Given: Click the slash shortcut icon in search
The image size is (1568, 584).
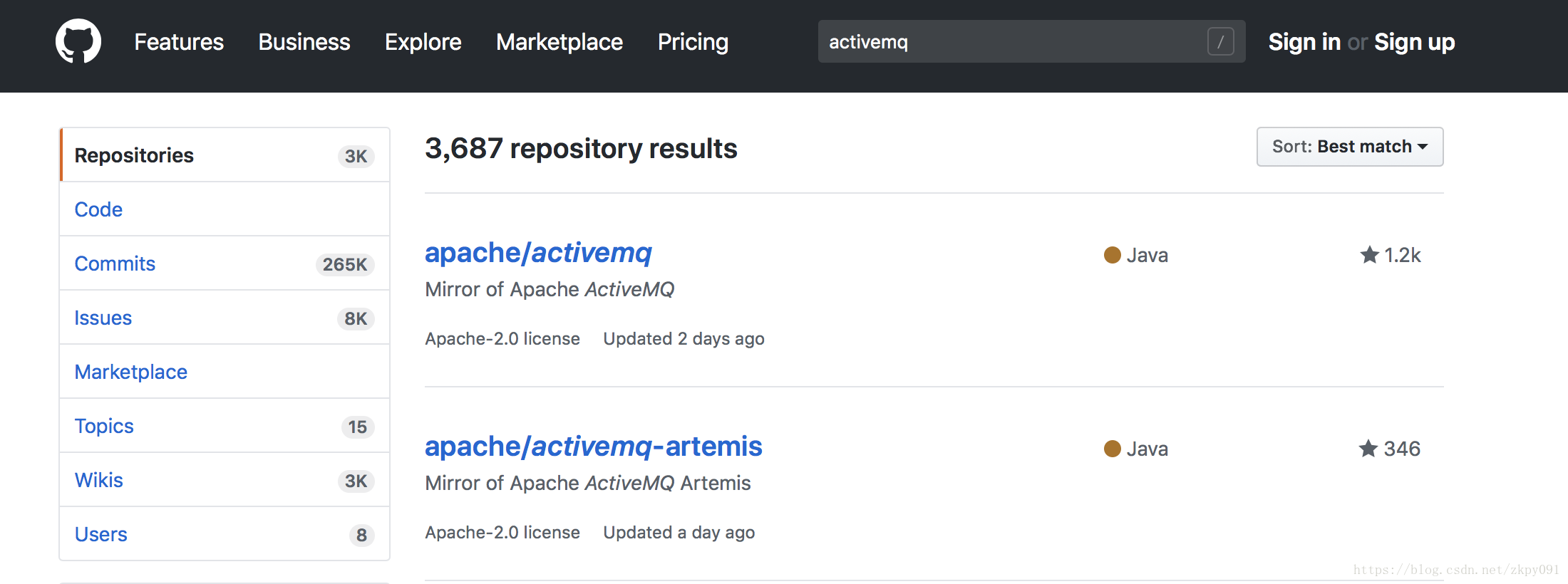Looking at the screenshot, I should (1220, 41).
